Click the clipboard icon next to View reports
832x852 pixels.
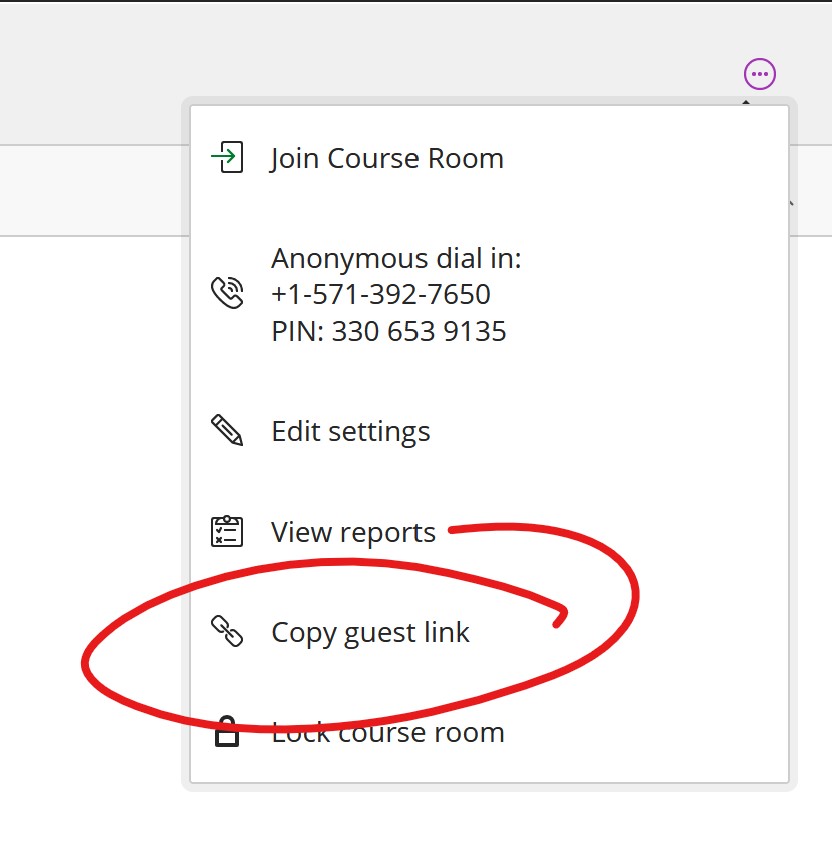pos(229,531)
